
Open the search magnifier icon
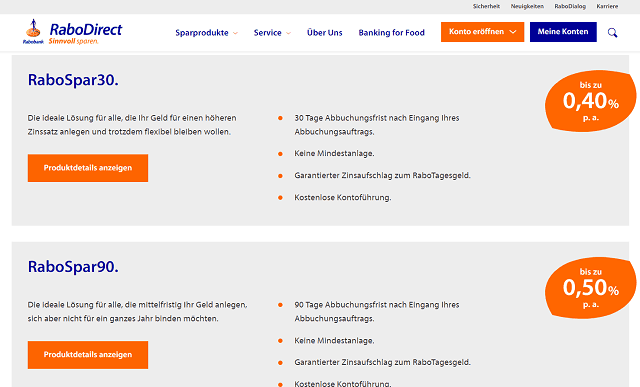(x=612, y=33)
